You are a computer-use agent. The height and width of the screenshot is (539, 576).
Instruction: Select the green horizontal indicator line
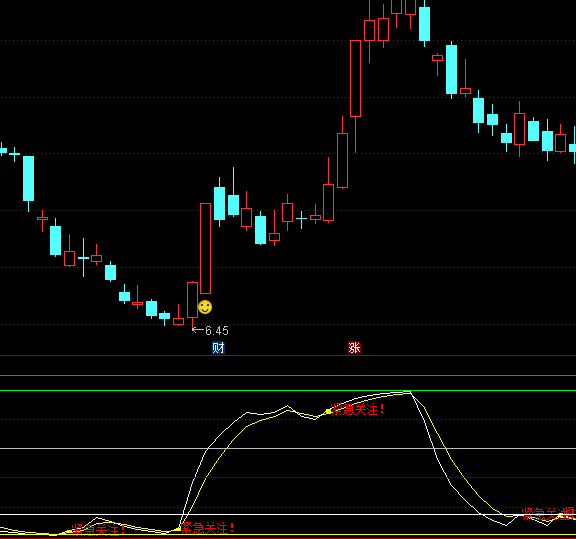(288, 391)
